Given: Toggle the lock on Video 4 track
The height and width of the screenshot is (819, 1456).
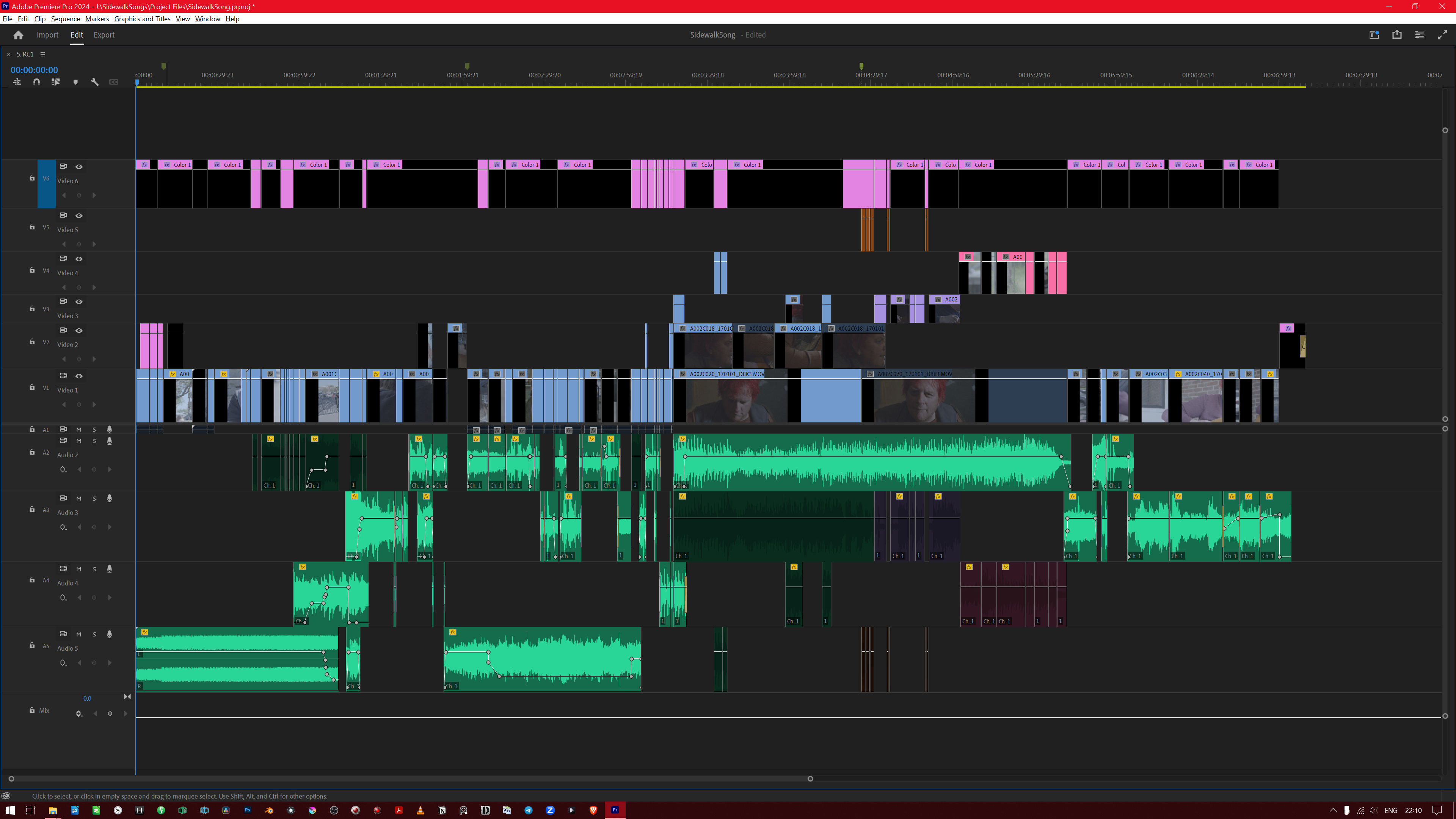Looking at the screenshot, I should pos(31,270).
